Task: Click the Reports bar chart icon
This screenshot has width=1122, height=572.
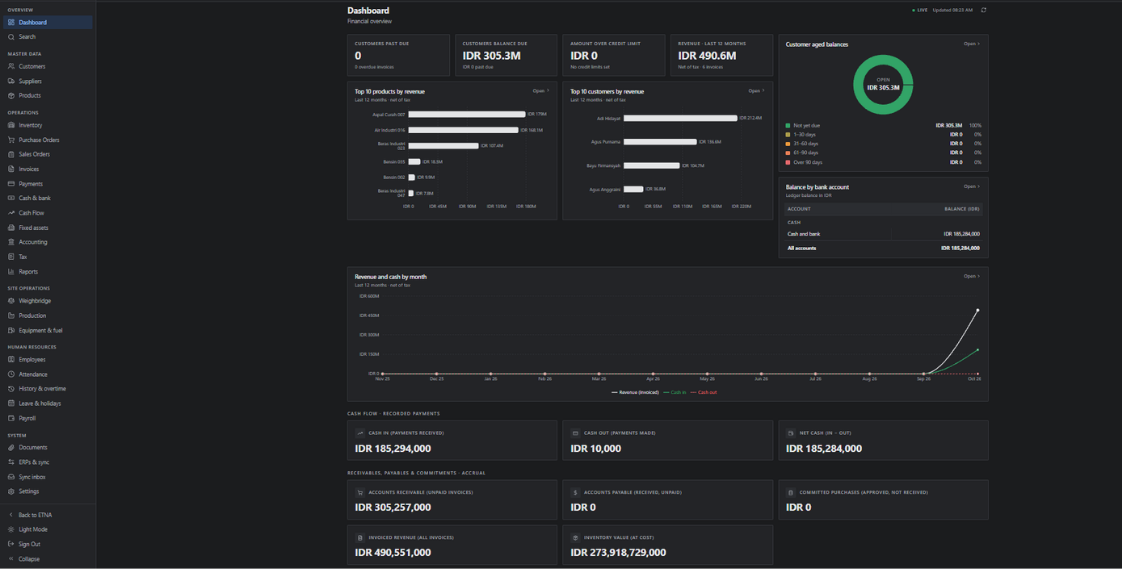Action: 11,271
